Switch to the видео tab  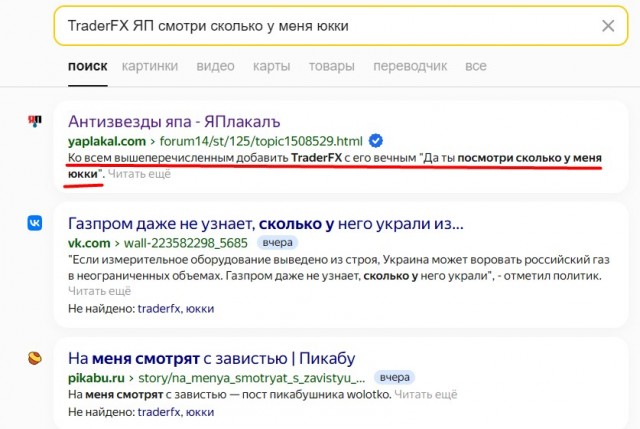(x=216, y=66)
